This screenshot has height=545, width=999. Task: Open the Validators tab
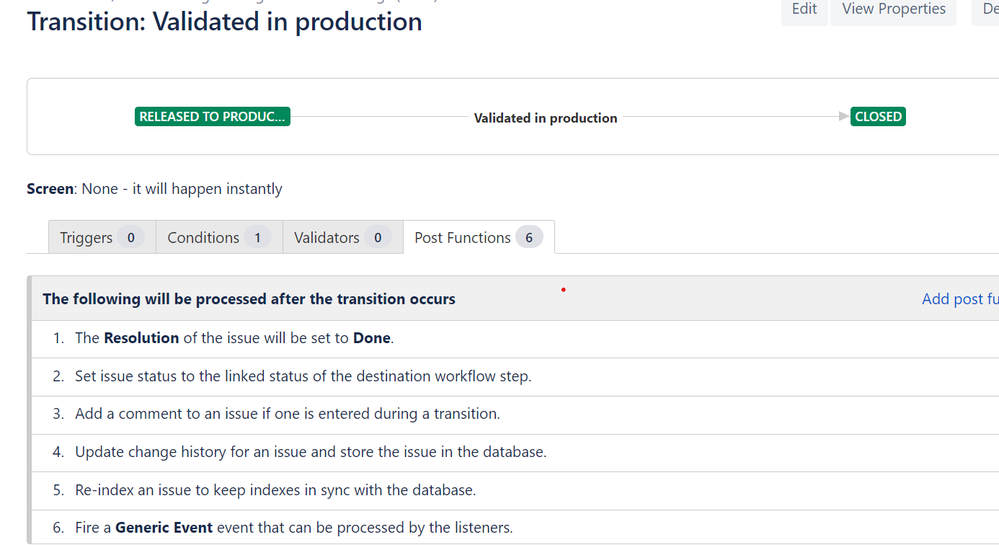point(343,238)
